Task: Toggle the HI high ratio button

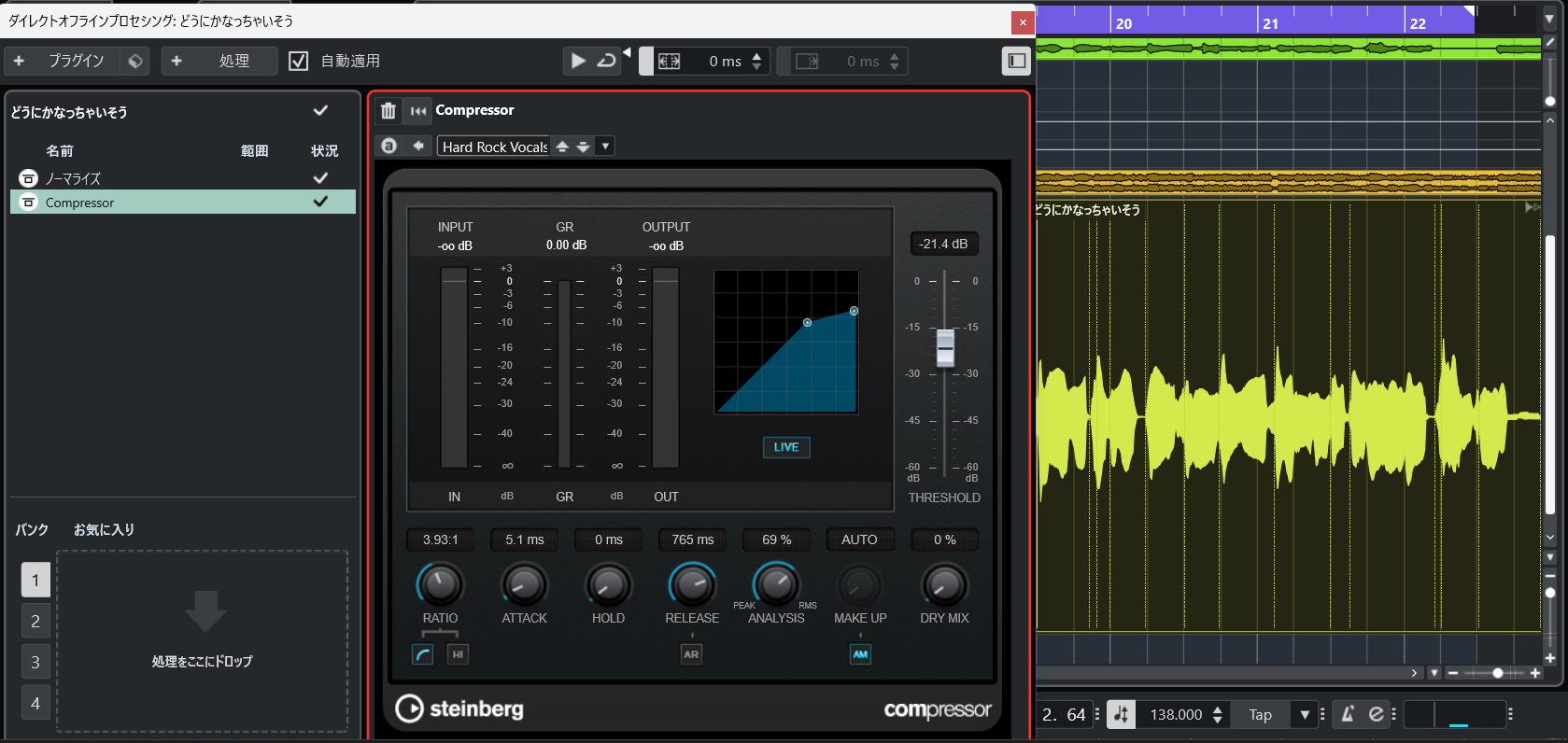Action: pyautogui.click(x=458, y=654)
